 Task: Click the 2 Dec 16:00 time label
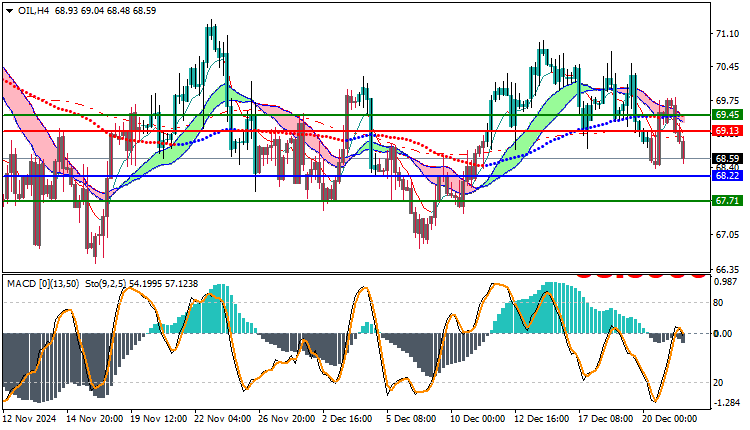347,419
